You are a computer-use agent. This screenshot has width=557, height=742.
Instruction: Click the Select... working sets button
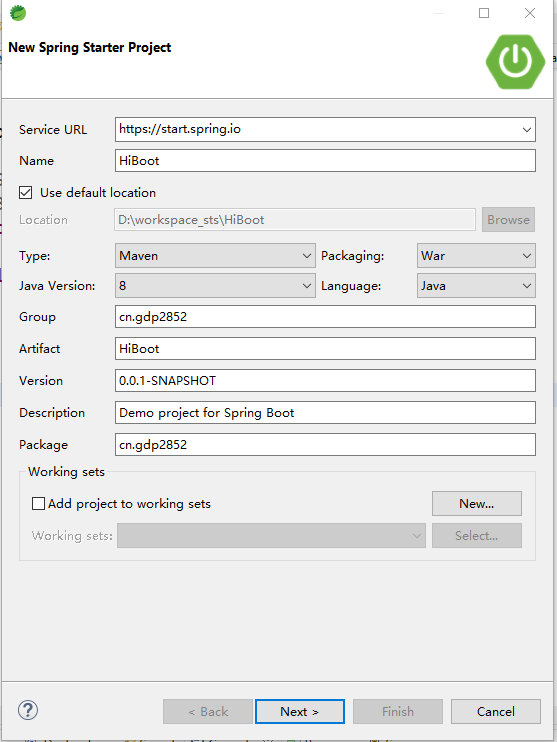click(x=477, y=536)
